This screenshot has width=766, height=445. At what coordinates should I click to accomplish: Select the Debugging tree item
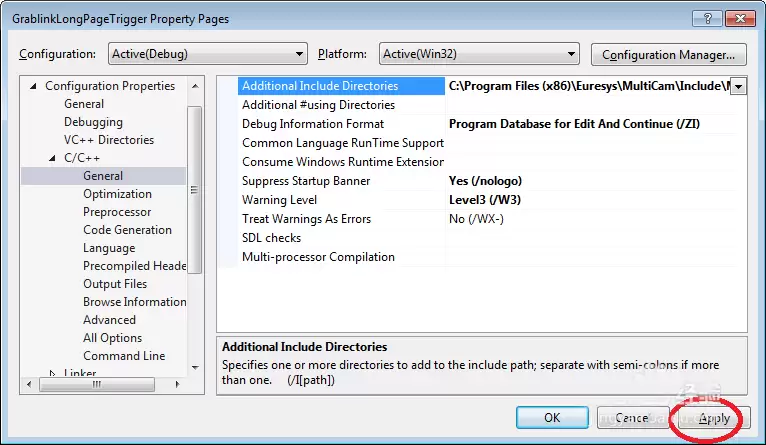(93, 122)
